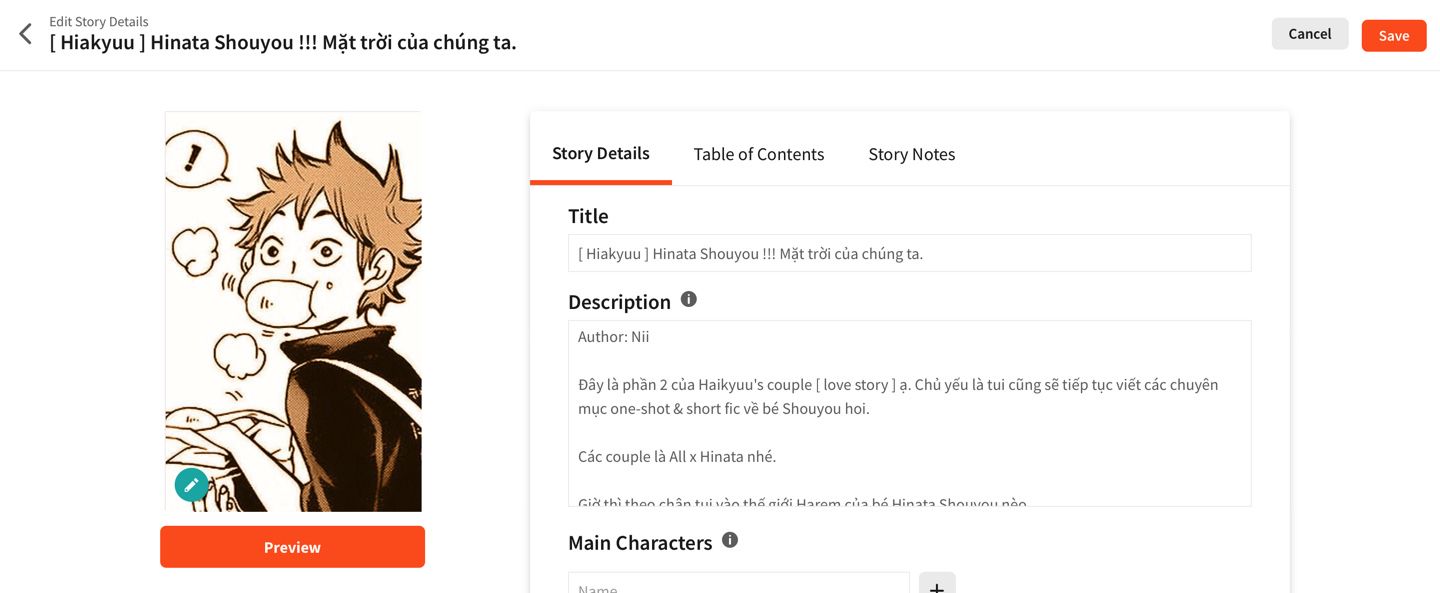Click the 'Title' field heading

click(x=588, y=216)
